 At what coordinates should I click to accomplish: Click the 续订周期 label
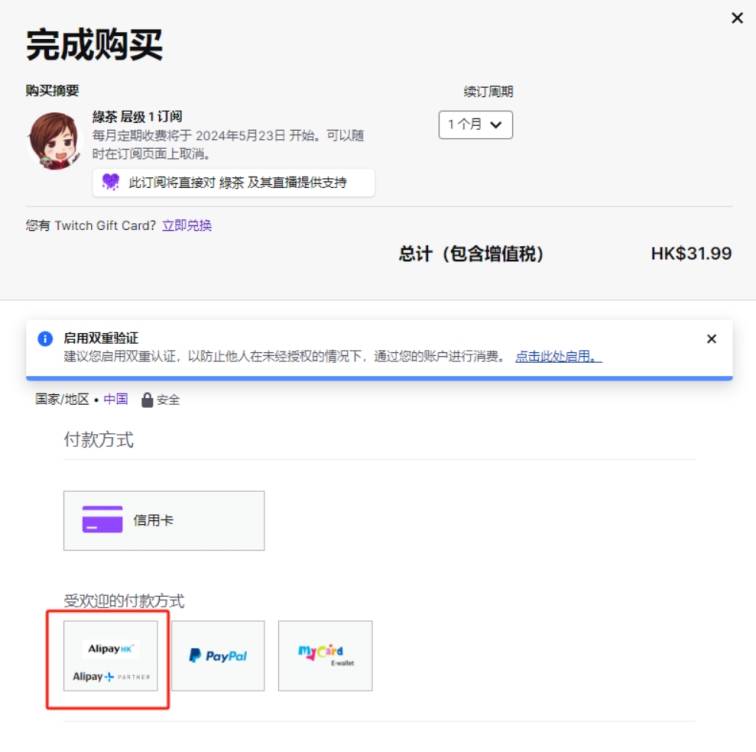tap(488, 92)
